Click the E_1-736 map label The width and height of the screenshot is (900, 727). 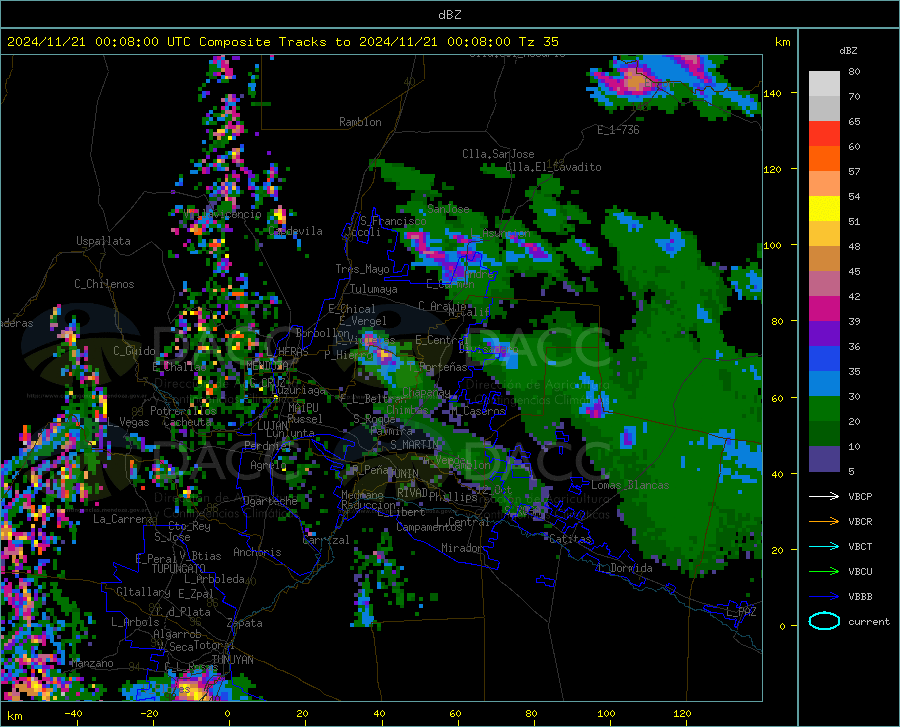click(618, 130)
